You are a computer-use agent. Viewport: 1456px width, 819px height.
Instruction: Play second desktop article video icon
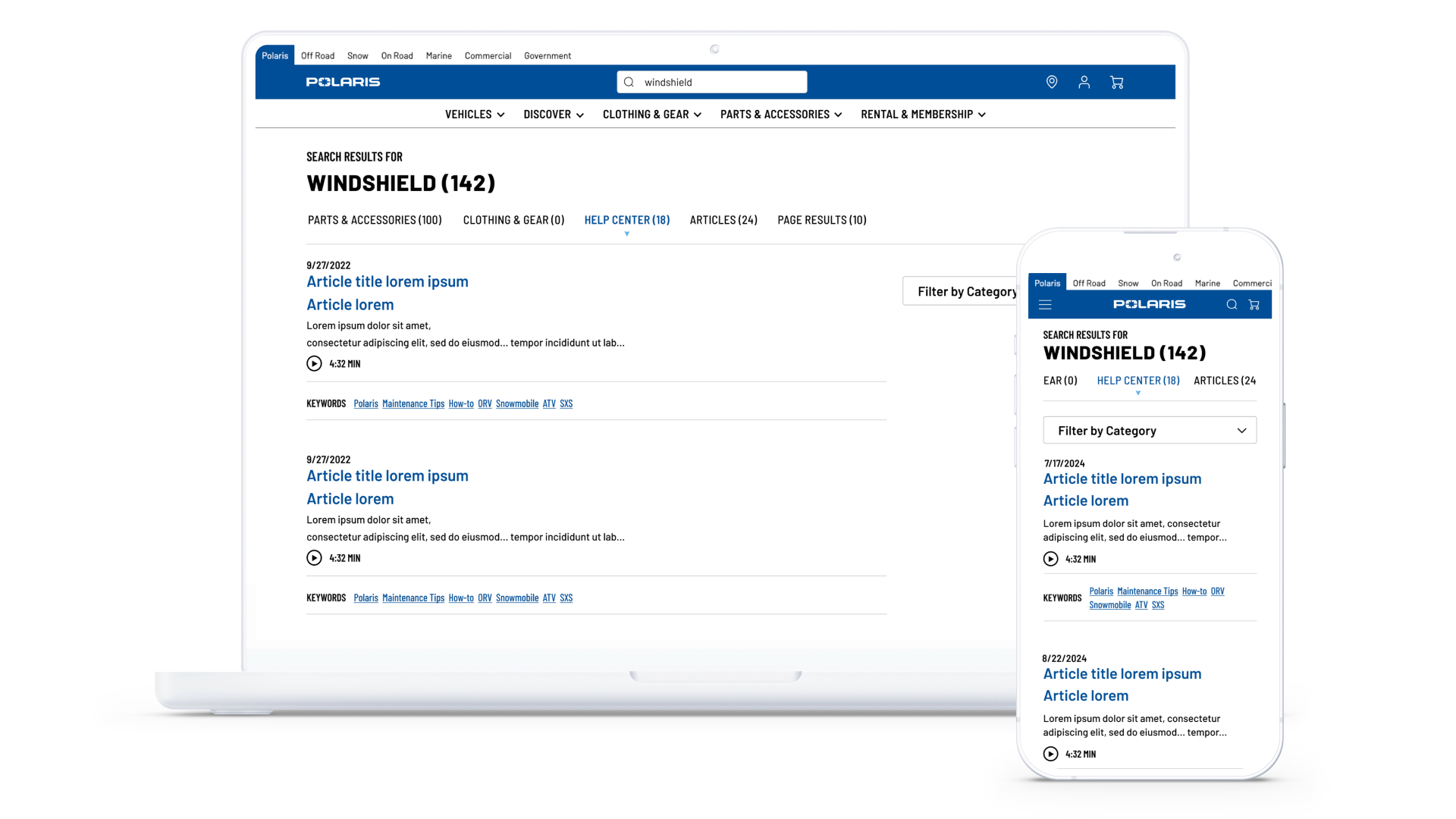click(x=314, y=558)
